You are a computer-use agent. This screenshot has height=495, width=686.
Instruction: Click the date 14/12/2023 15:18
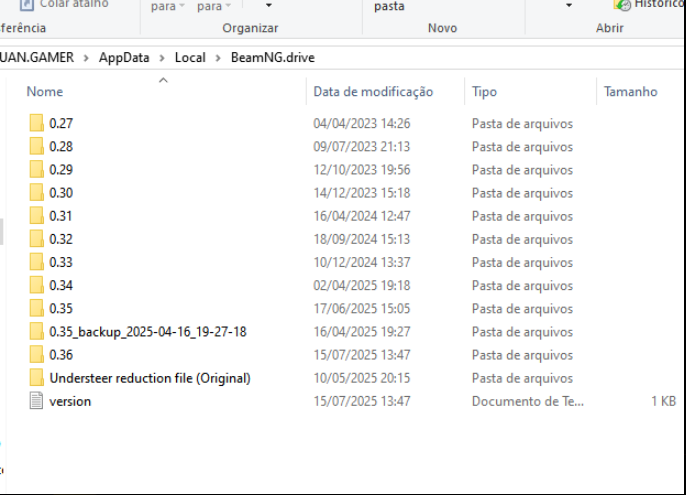click(362, 193)
